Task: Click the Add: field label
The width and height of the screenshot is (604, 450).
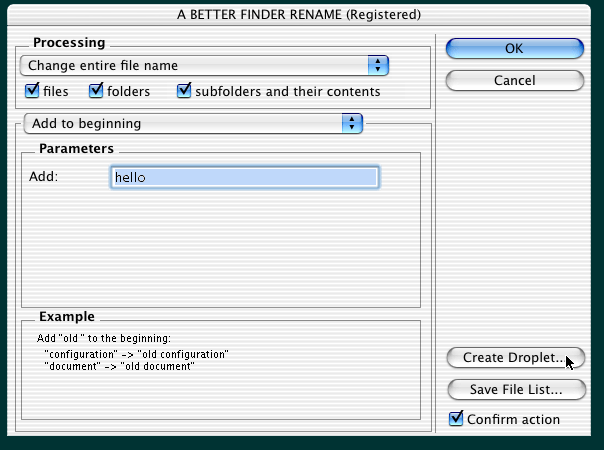Action: 44,176
